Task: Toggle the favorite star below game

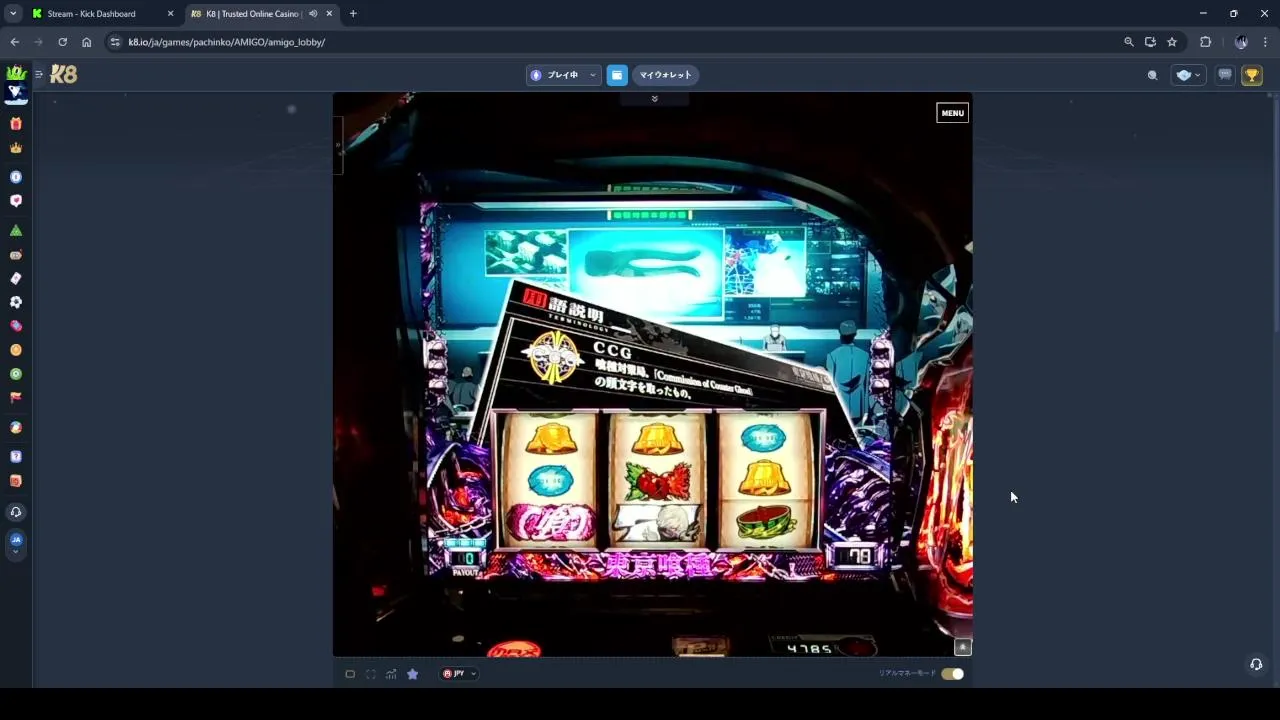Action: click(412, 674)
